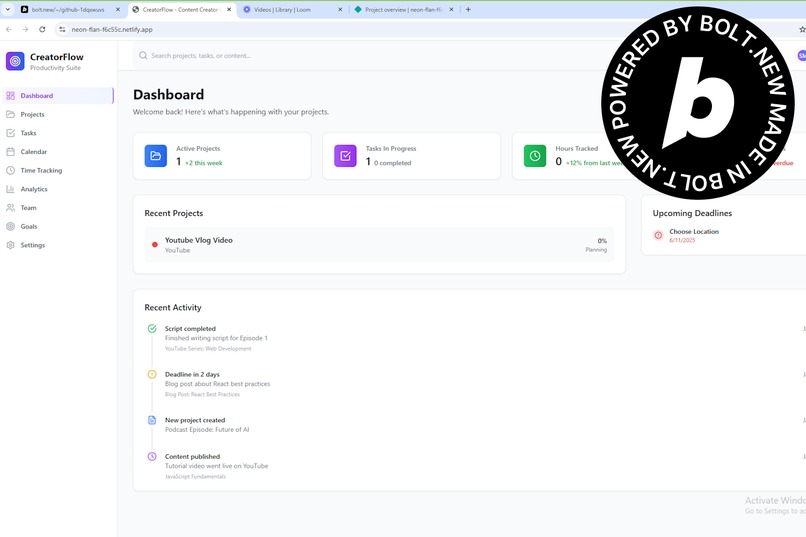
Task: Click the red alert icon beside Choose Location
Action: pyautogui.click(x=658, y=235)
